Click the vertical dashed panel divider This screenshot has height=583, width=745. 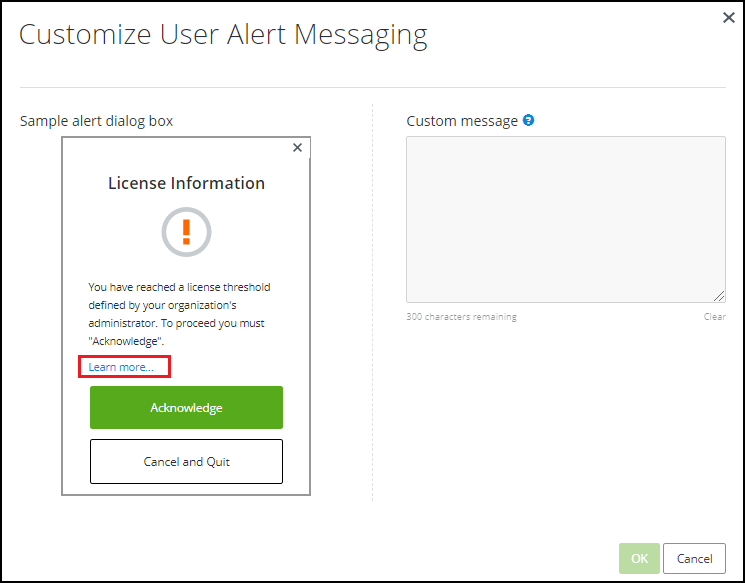click(372, 300)
